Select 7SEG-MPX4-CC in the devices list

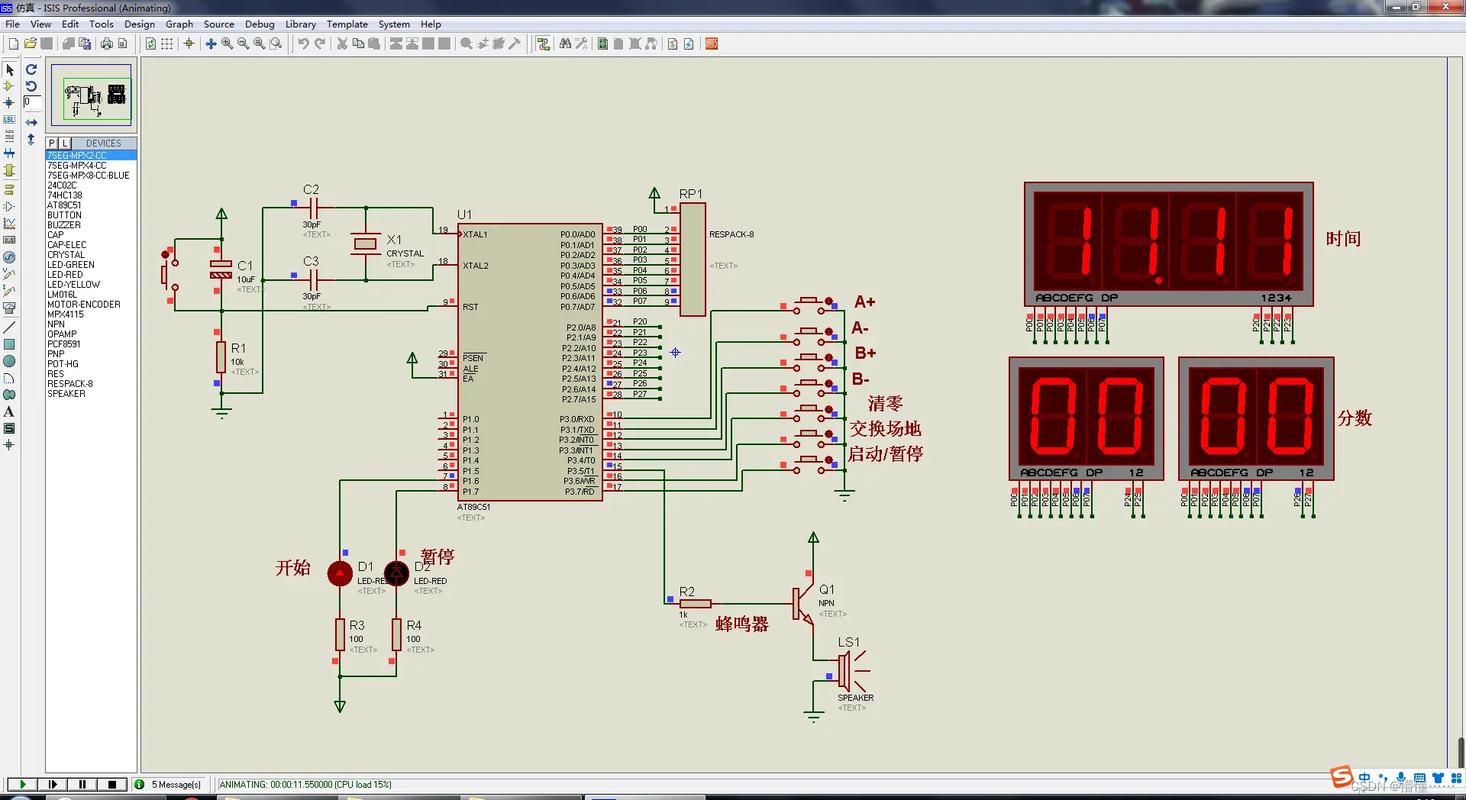[x=91, y=165]
